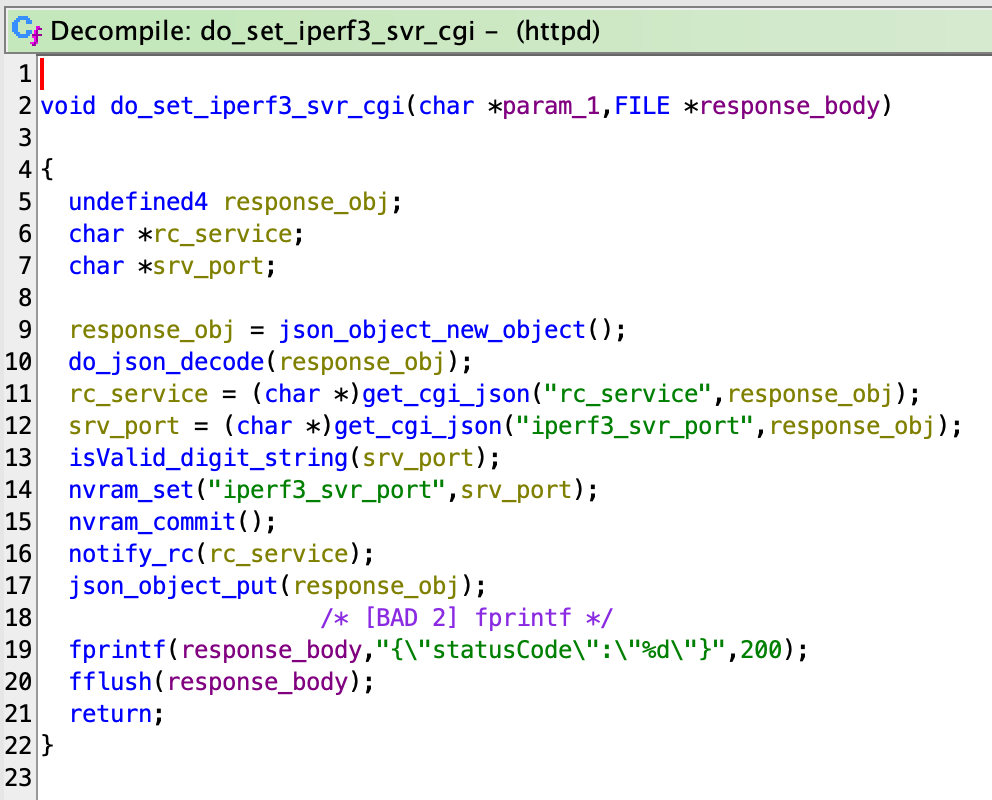This screenshot has height=800, width=992.
Task: Click the Decompile panel C icon
Action: point(27,30)
